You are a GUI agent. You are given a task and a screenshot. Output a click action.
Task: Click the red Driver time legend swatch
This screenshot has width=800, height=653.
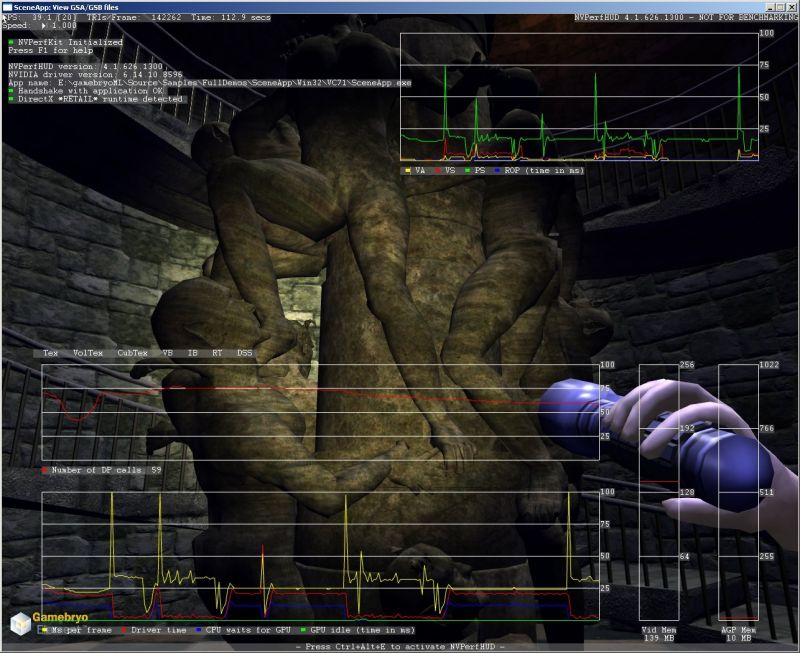pyautogui.click(x=124, y=630)
